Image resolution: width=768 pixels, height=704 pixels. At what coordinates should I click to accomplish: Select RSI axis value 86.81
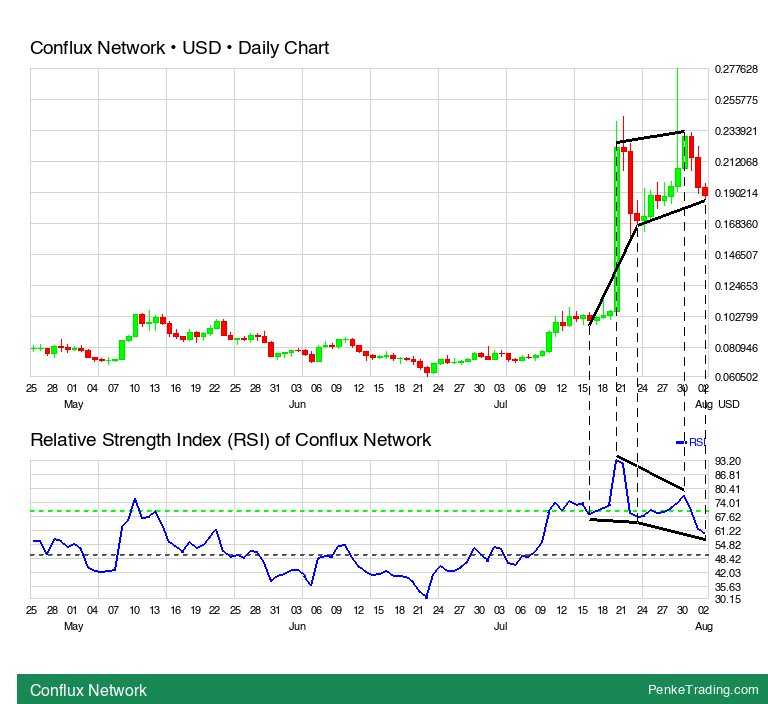click(728, 475)
